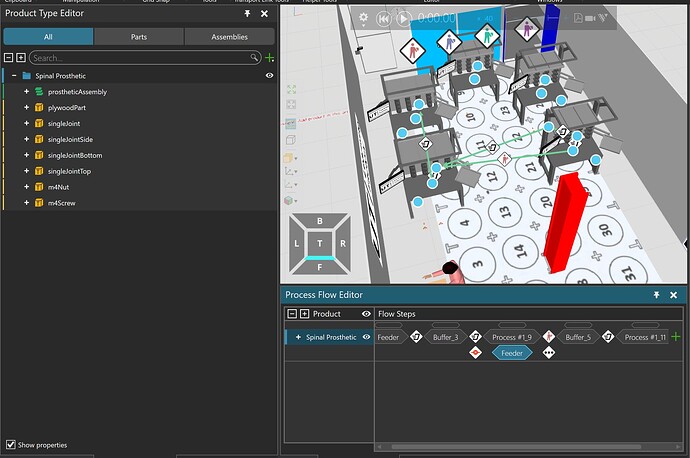This screenshot has width=690, height=458.
Task: Collapse the Spinal Prosthetic tree group
Action: pyautogui.click(x=14, y=76)
